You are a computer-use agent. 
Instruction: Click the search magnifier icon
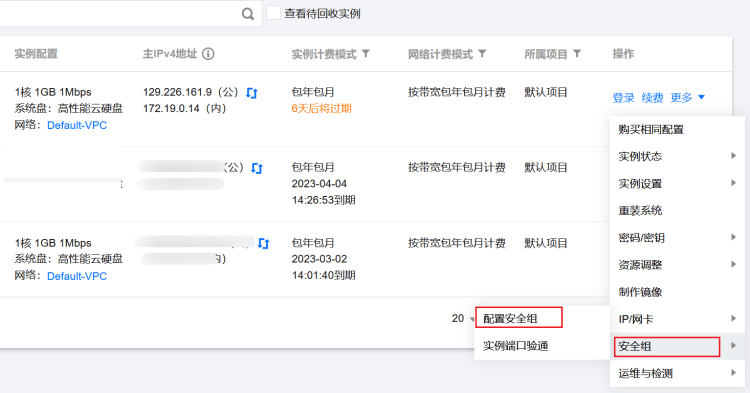click(x=248, y=14)
